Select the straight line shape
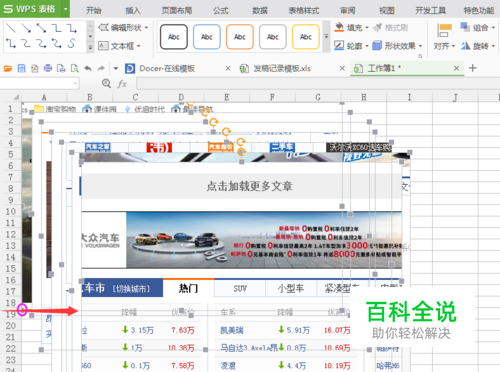Screen dimensions: 500x372 coord(11,28)
